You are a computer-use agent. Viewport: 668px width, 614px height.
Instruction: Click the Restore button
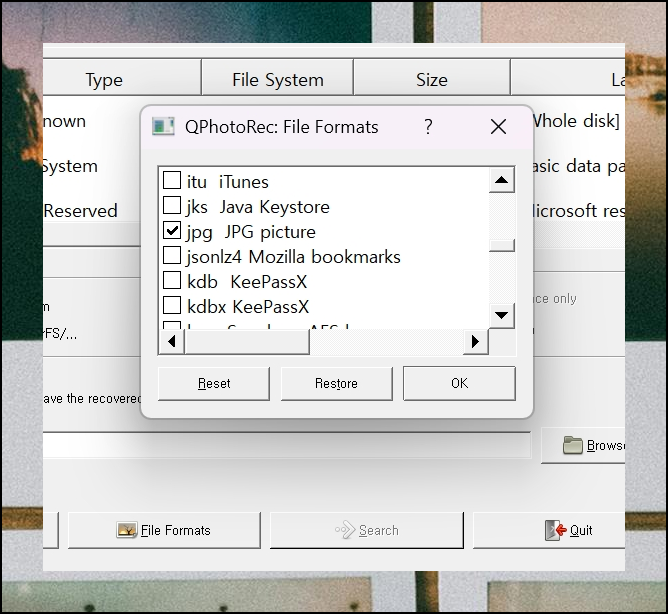[x=337, y=383]
